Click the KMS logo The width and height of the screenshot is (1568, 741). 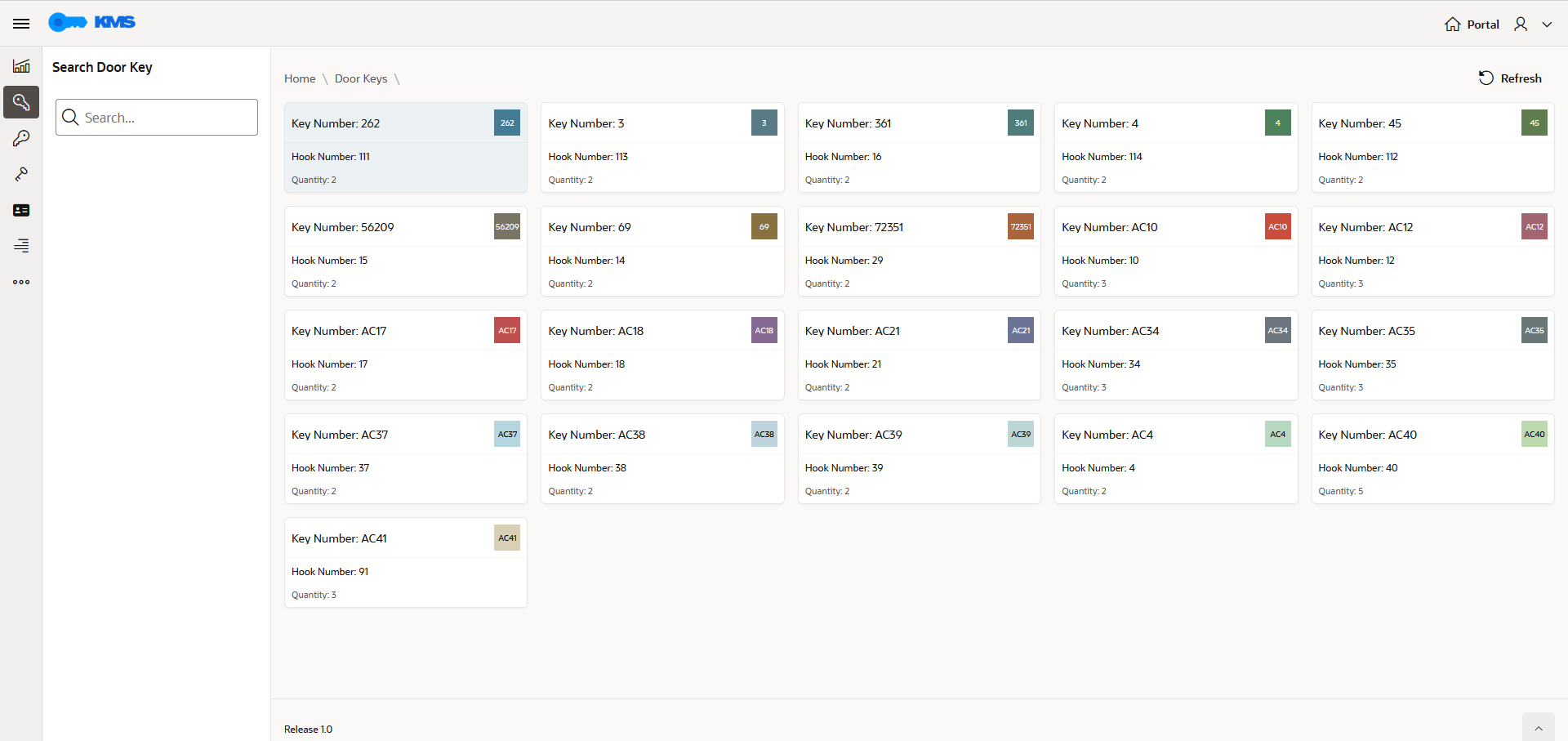tap(91, 22)
